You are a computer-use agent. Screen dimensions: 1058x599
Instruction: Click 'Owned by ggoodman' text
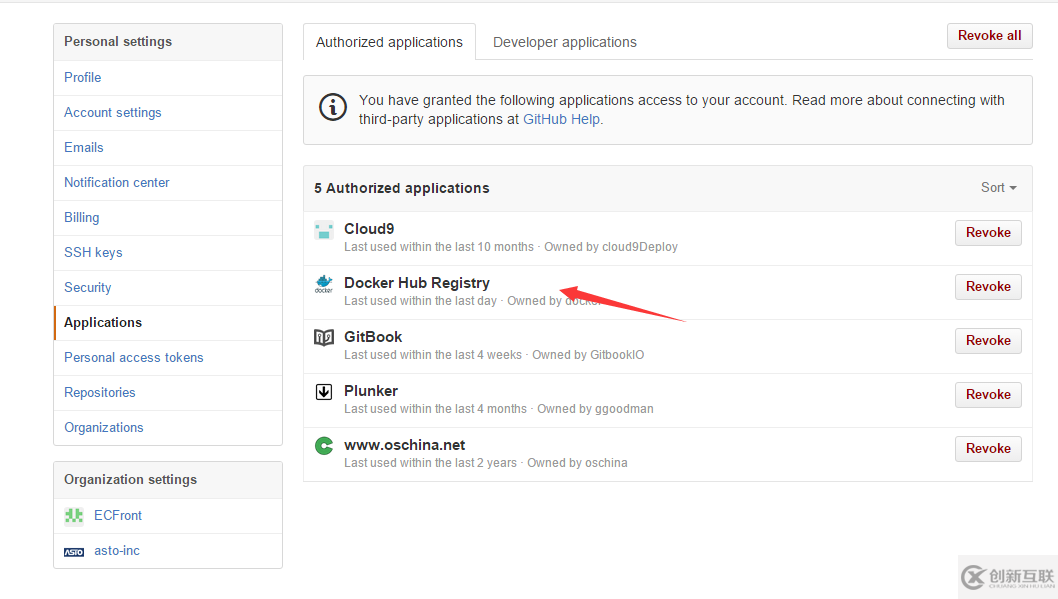click(x=595, y=409)
